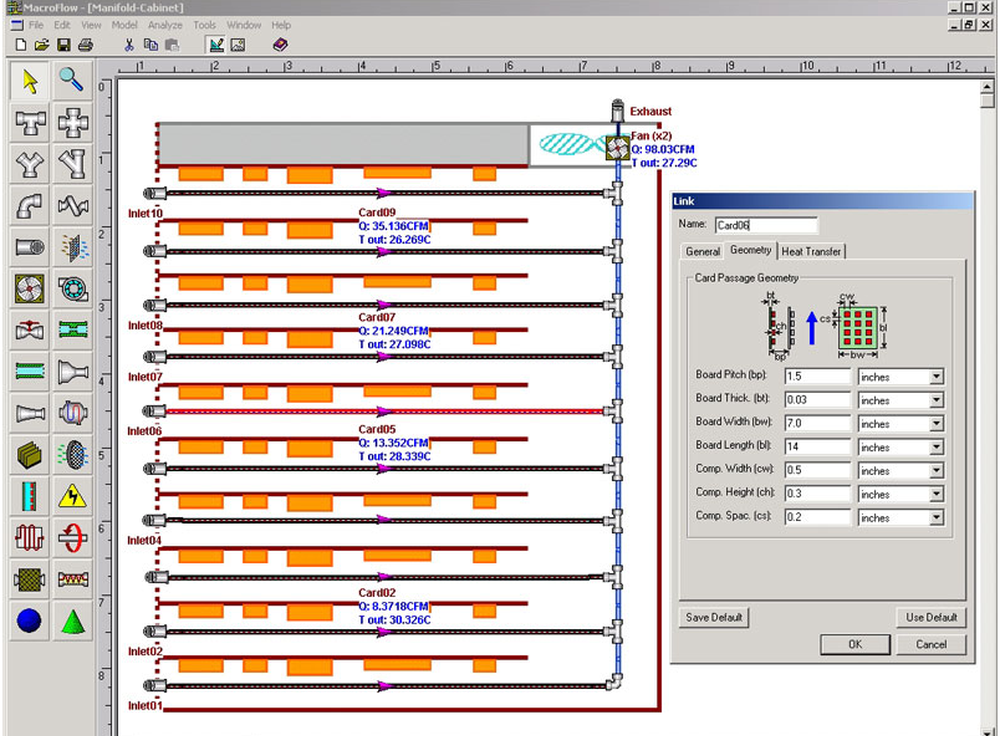Select the mesh screen filter icon

29,578
